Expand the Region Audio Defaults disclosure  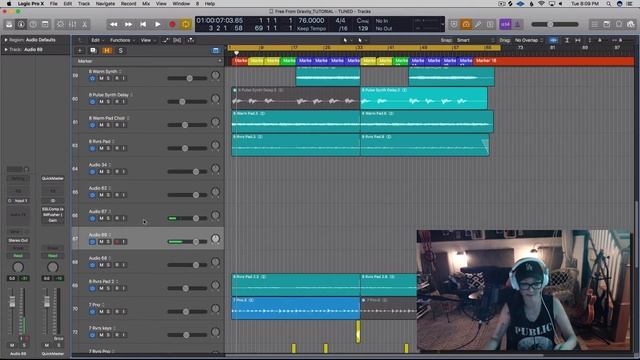(x=6, y=40)
